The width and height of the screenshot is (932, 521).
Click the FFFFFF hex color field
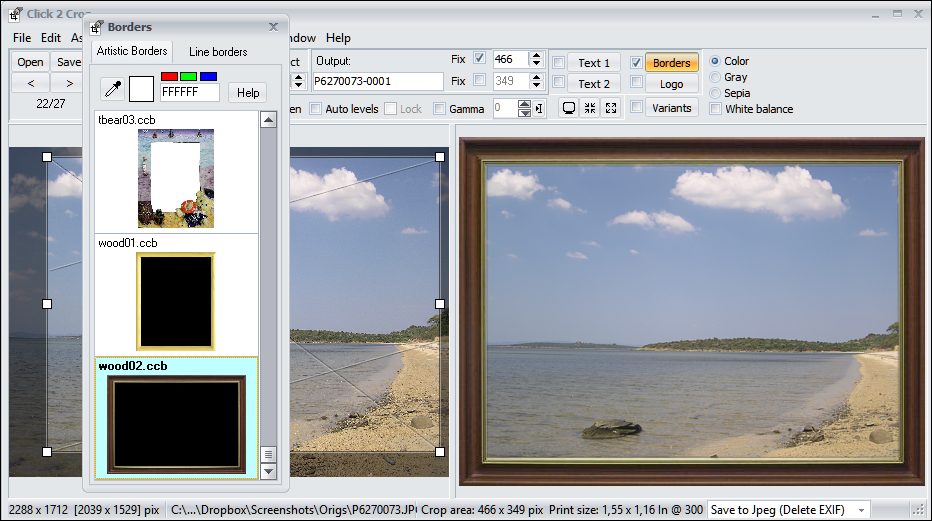click(190, 92)
